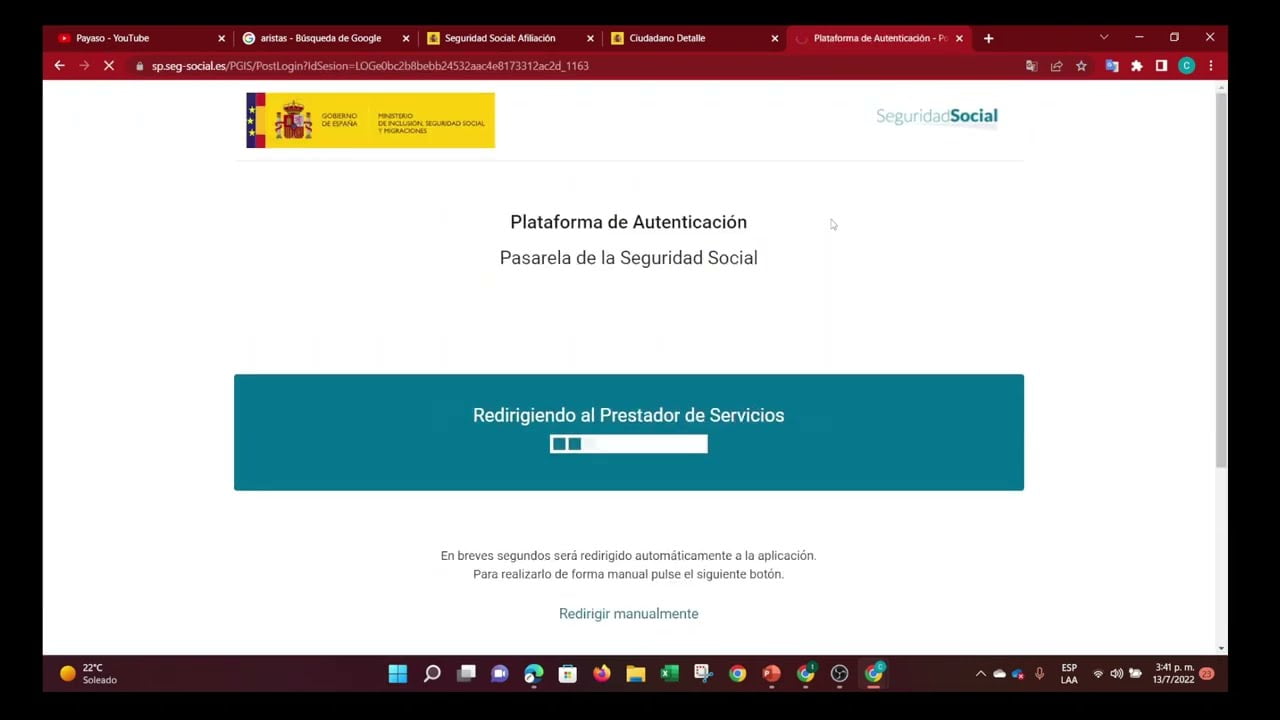Click the URL in the address bar

370,66
